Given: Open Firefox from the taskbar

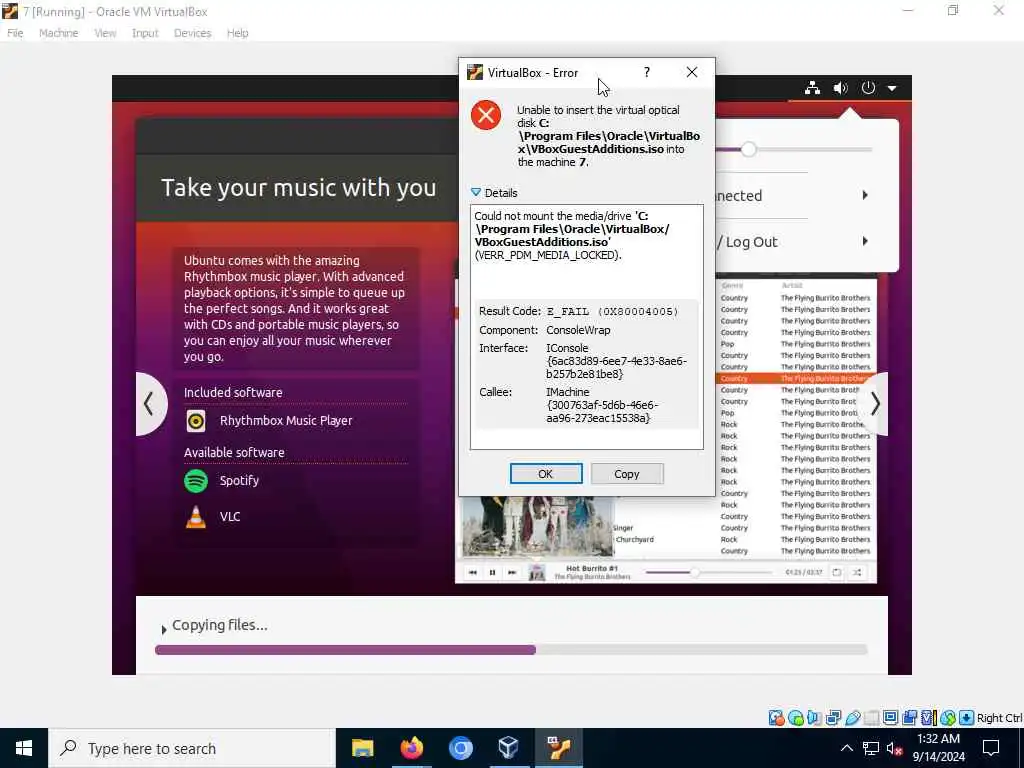Looking at the screenshot, I should click(x=411, y=748).
